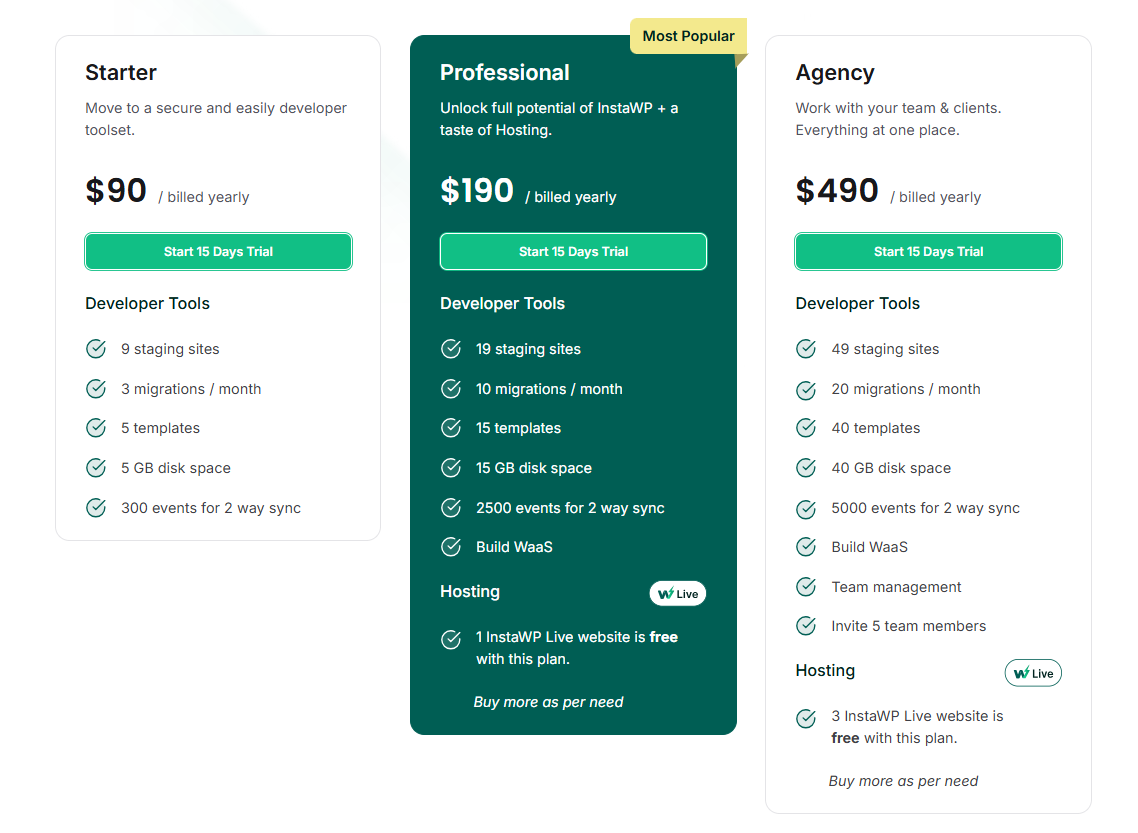Click check icon next to 1 InstaWP Live website
Image resolution: width=1138 pixels, height=833 pixels.
click(451, 639)
